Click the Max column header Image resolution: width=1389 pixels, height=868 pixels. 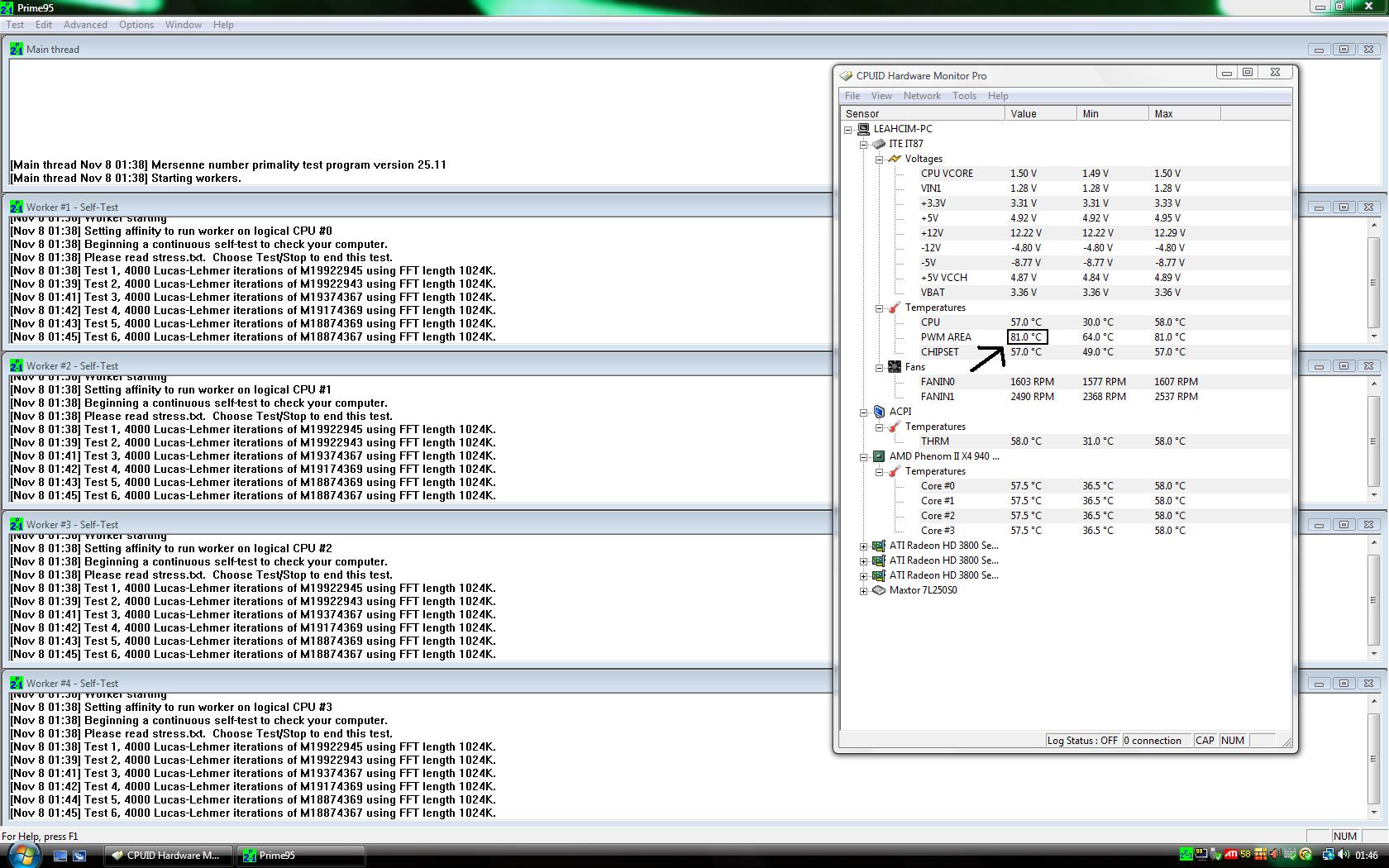pyautogui.click(x=1185, y=114)
